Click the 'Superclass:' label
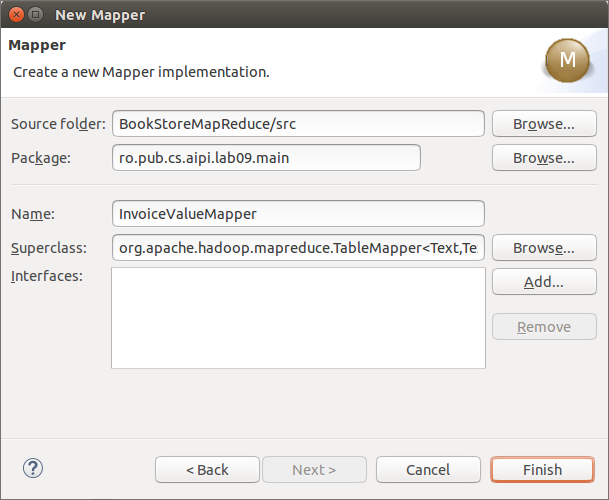The height and width of the screenshot is (500, 609). point(49,248)
